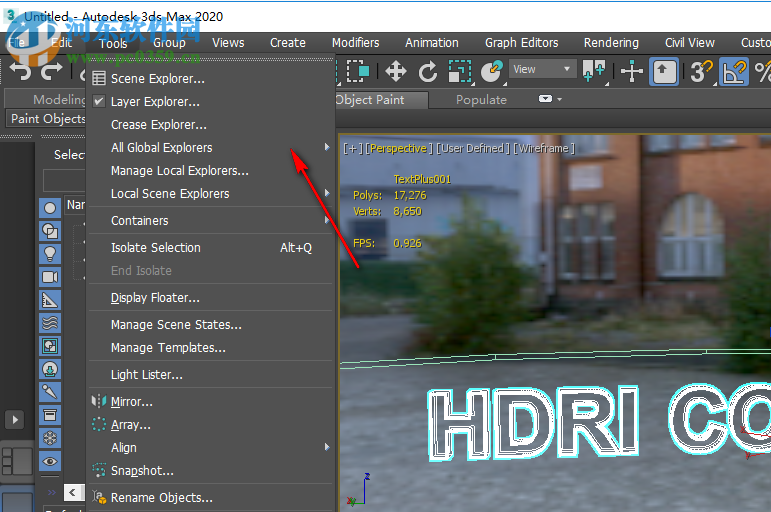Toggle the Angle Snap icon
Viewport: 771px width, 512px height.
(734, 71)
